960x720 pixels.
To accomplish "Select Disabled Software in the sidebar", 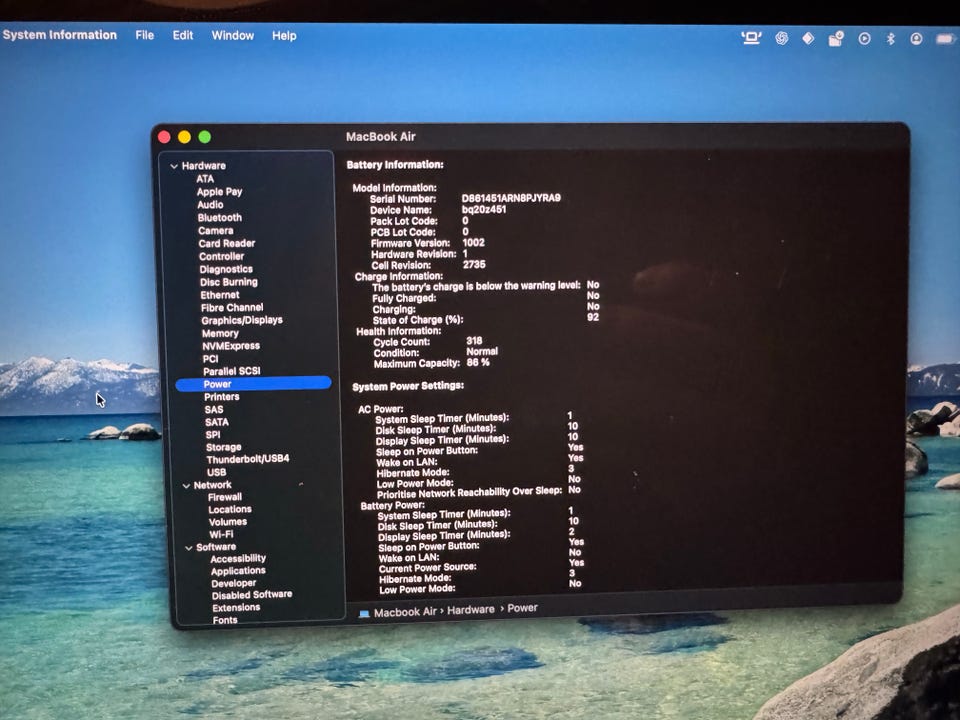I will (252, 595).
